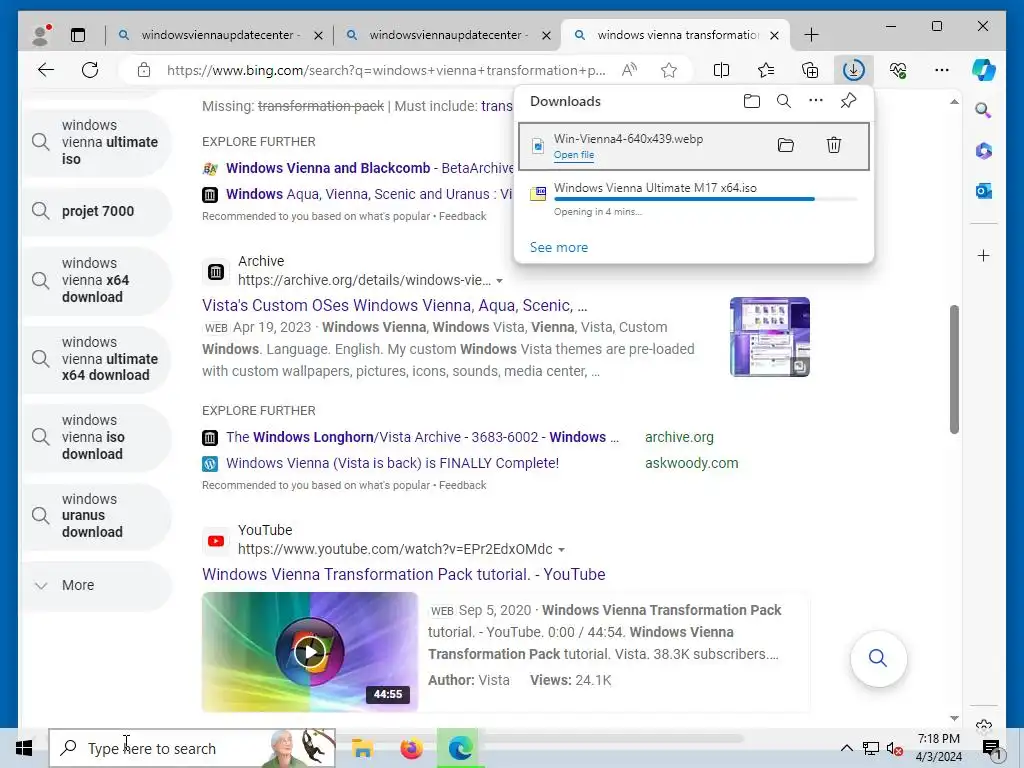Image resolution: width=1024 pixels, height=768 pixels.
Task: Search suggestion windows vienna x64 download
Action: click(96, 280)
